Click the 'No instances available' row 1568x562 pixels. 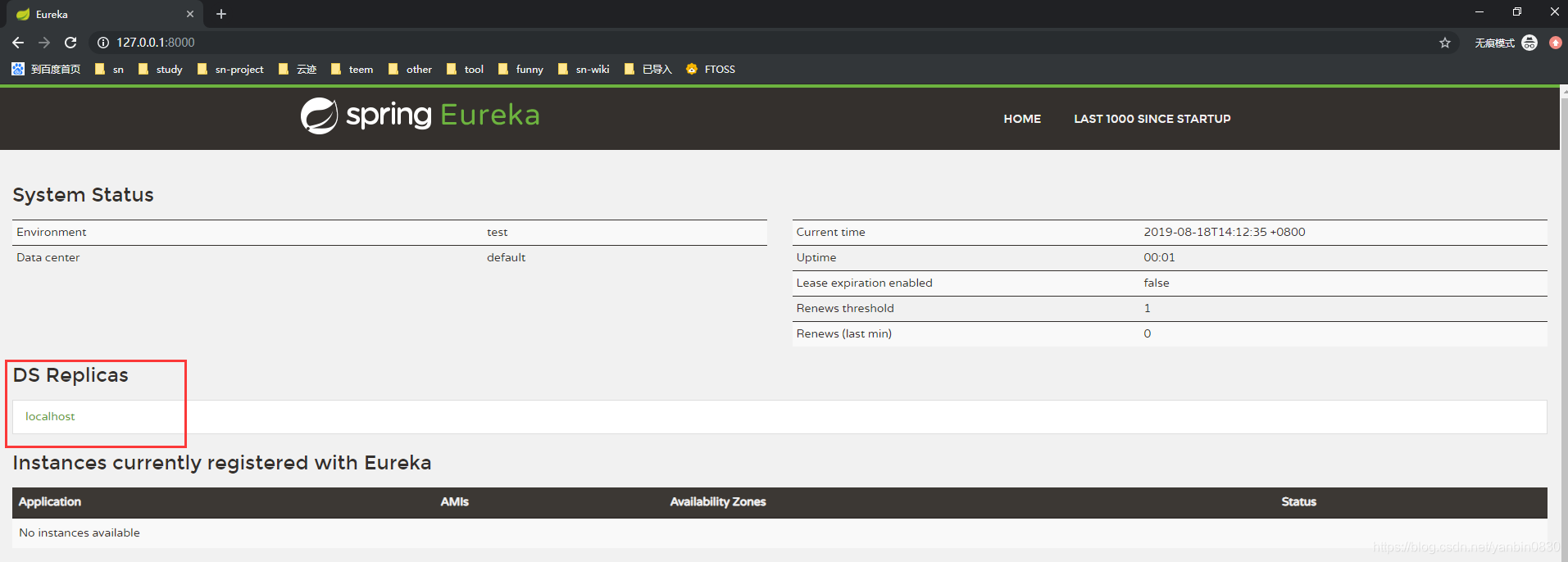[x=779, y=533]
